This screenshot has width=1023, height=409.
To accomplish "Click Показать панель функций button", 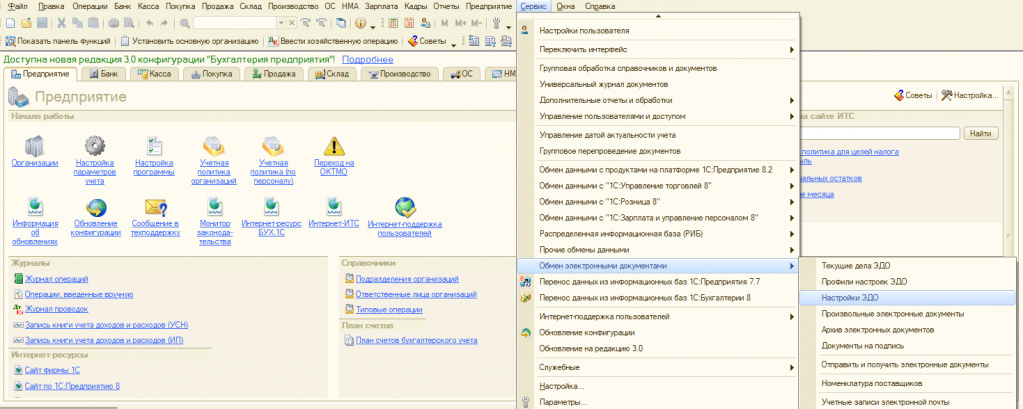I will point(57,42).
